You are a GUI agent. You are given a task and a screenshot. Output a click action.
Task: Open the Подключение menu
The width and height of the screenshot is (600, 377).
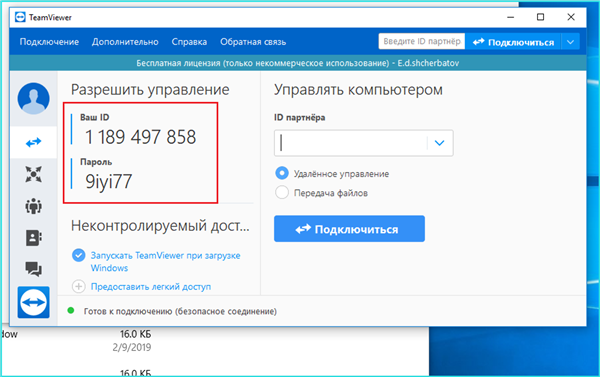pos(49,42)
